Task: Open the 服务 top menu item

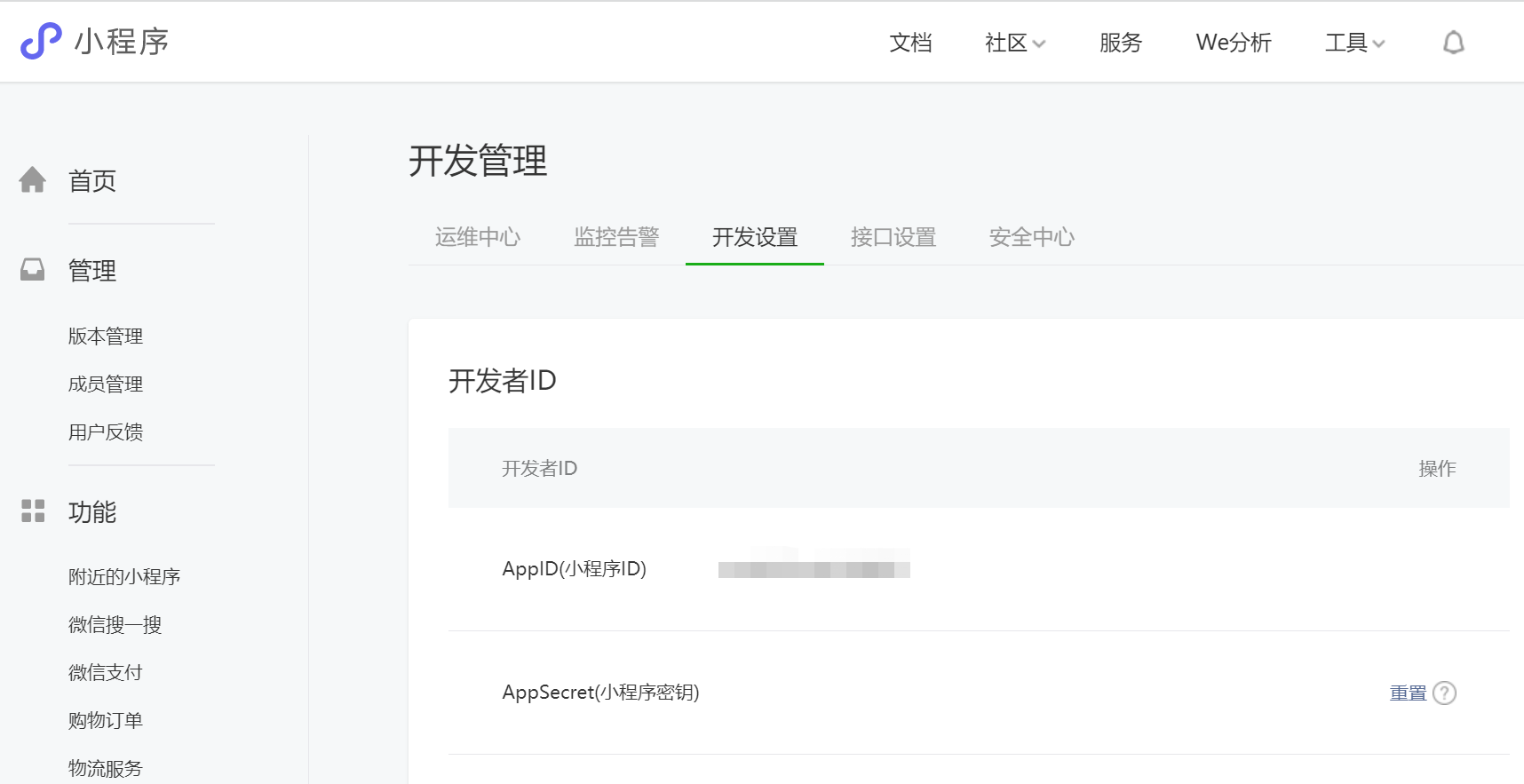Action: click(x=1120, y=43)
